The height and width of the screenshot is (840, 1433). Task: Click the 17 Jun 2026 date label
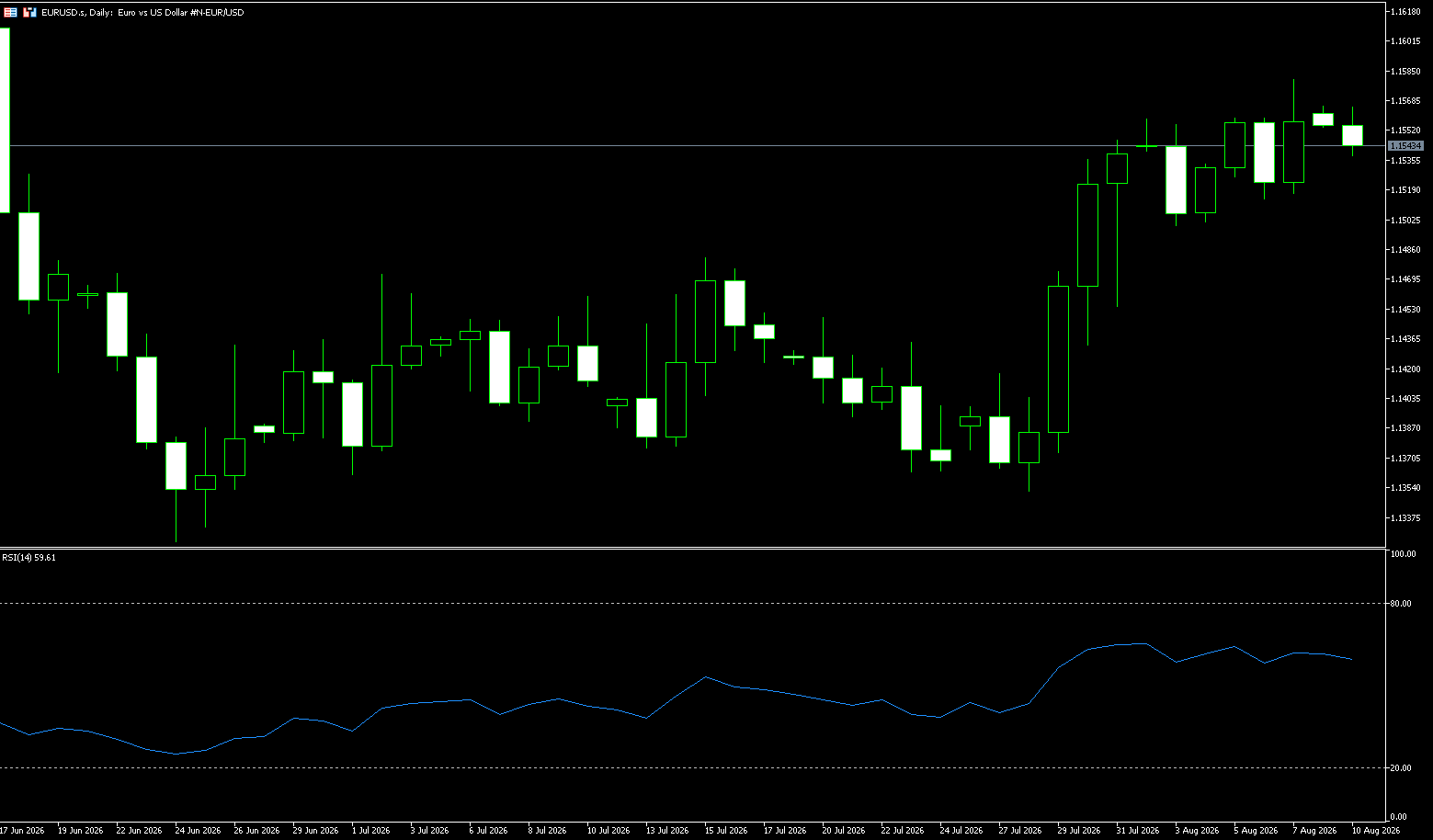22,831
